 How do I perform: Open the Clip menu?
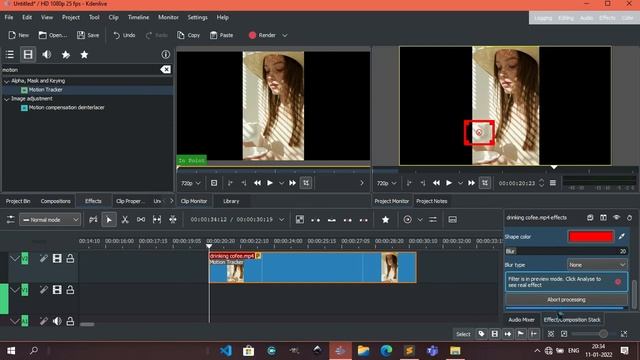[113, 18]
